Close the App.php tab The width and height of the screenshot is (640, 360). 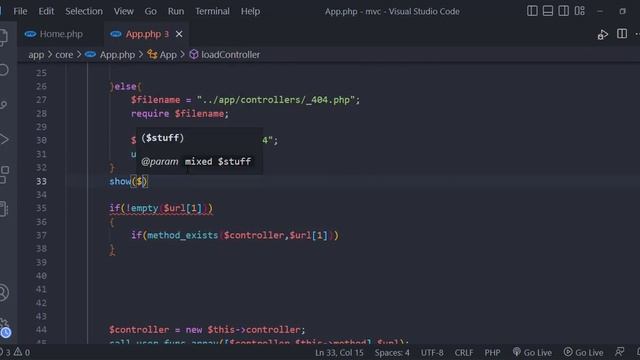[179, 34]
